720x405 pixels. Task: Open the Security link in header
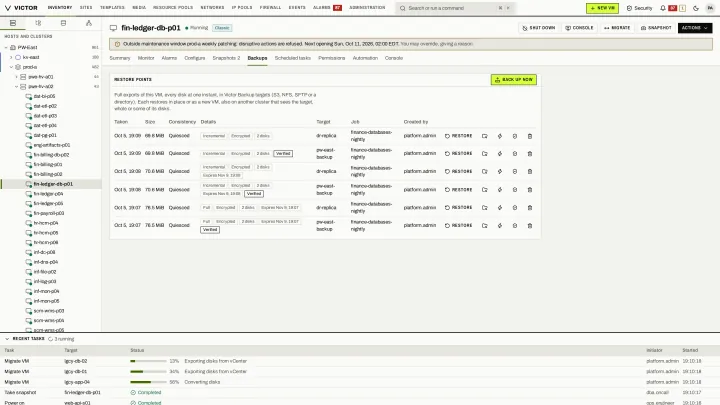pos(639,8)
